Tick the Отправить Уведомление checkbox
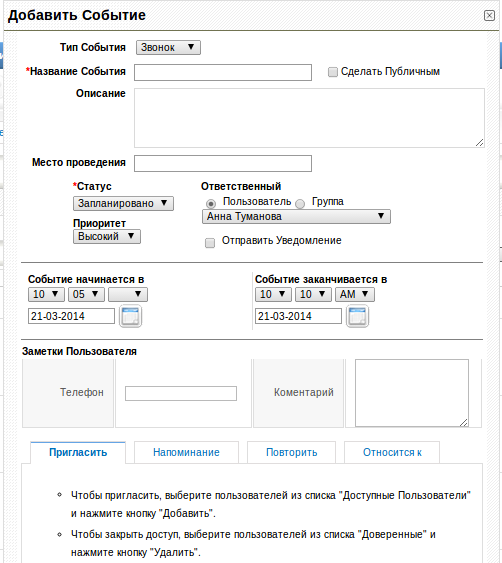 coord(210,243)
